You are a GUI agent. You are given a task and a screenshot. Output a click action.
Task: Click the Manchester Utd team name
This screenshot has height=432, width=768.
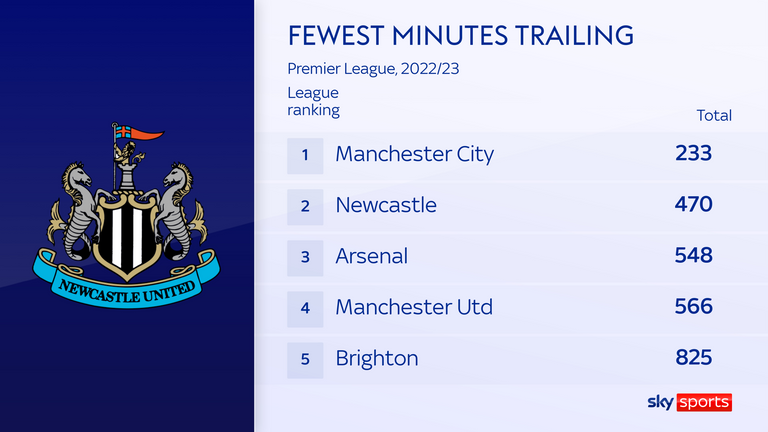click(414, 307)
